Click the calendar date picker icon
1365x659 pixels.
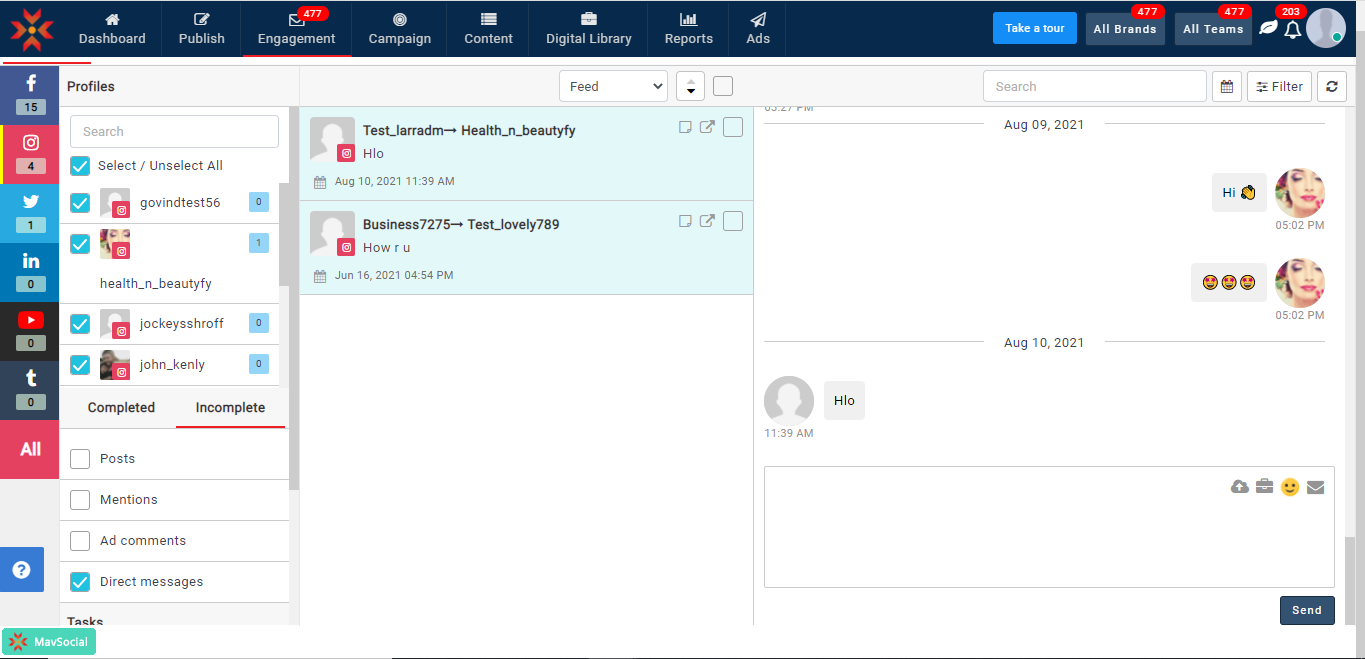coord(1226,87)
